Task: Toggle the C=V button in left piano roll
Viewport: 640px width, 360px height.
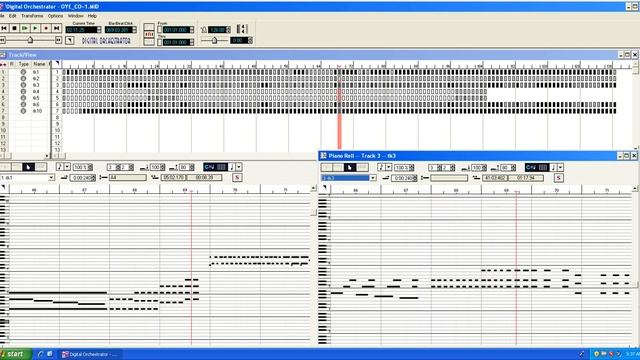Action: point(209,167)
